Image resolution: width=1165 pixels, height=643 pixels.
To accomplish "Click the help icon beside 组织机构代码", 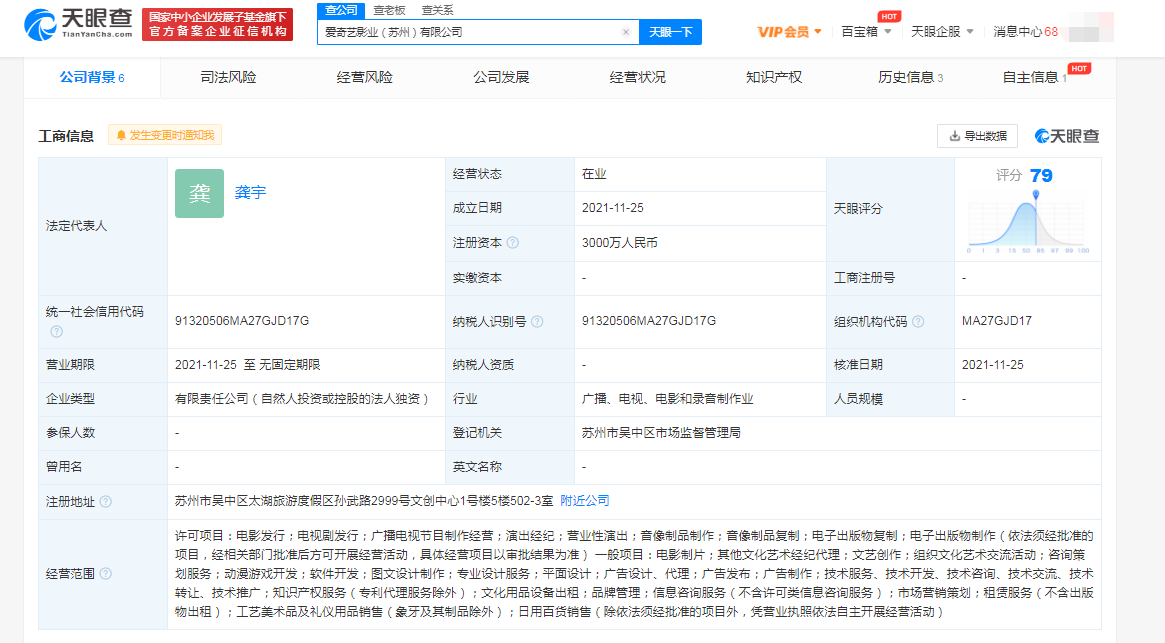I will pyautogui.click(x=918, y=322).
